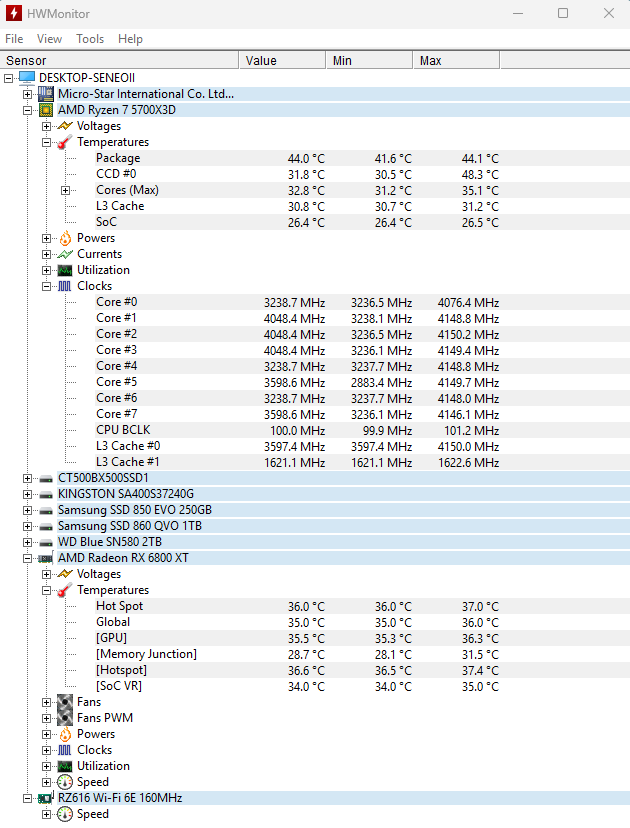Click the Wi-Fi Speed gauge icon
630x828 pixels.
[x=65, y=814]
